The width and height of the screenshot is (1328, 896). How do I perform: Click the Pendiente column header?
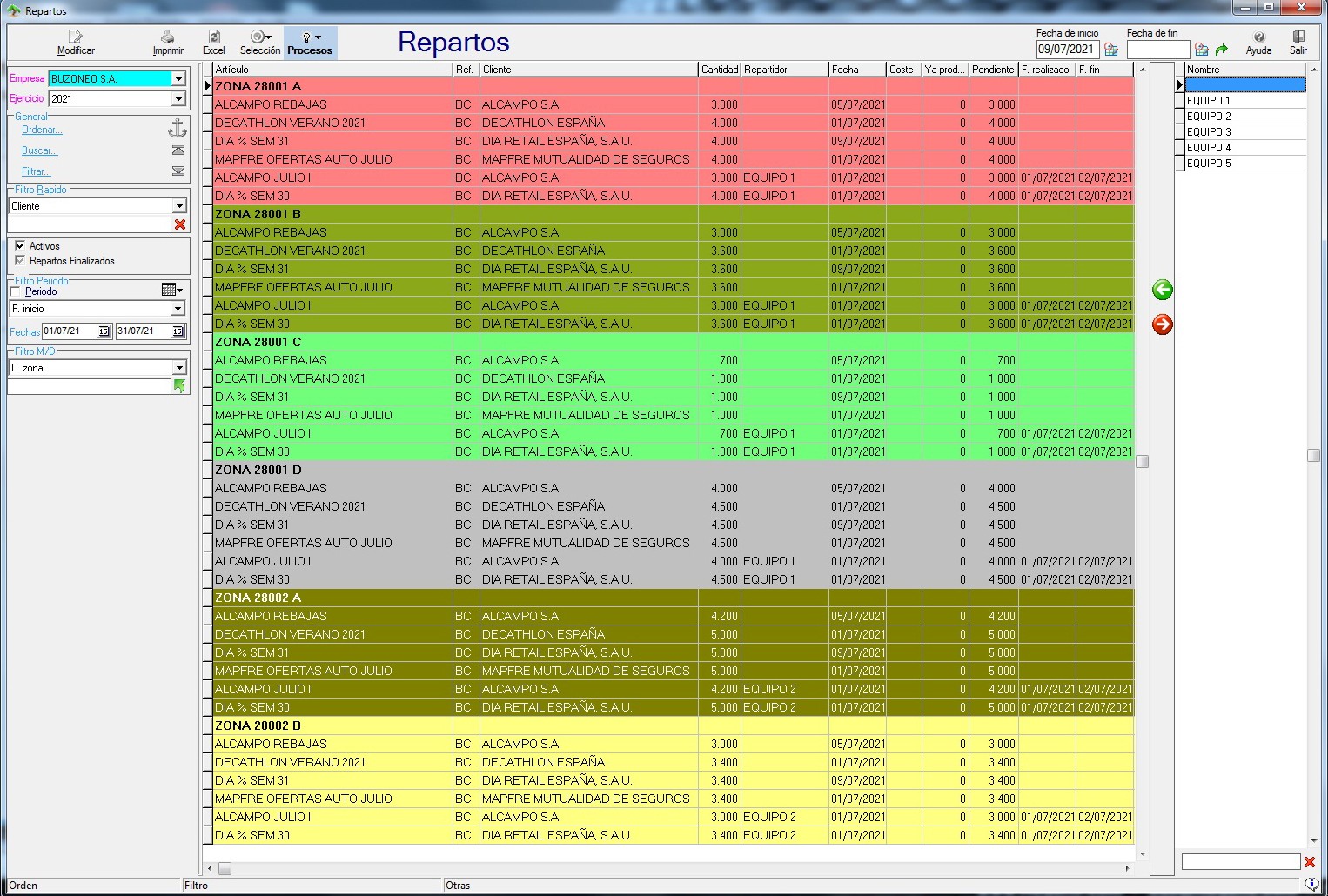(994, 70)
